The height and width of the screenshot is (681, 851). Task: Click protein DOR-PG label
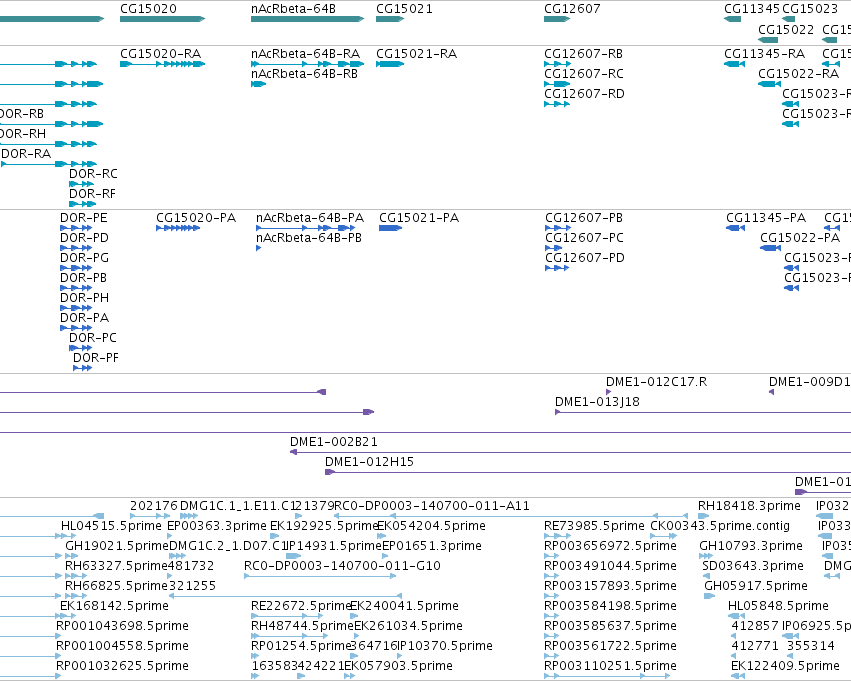click(85, 258)
